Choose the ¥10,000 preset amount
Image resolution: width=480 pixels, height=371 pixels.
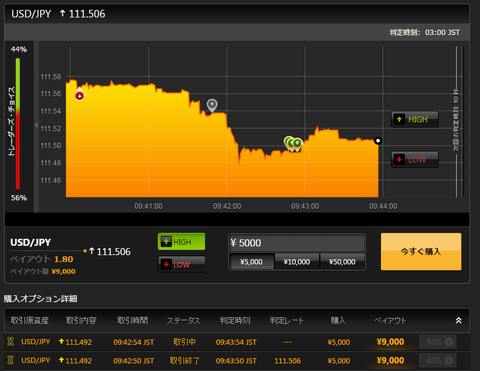(297, 262)
